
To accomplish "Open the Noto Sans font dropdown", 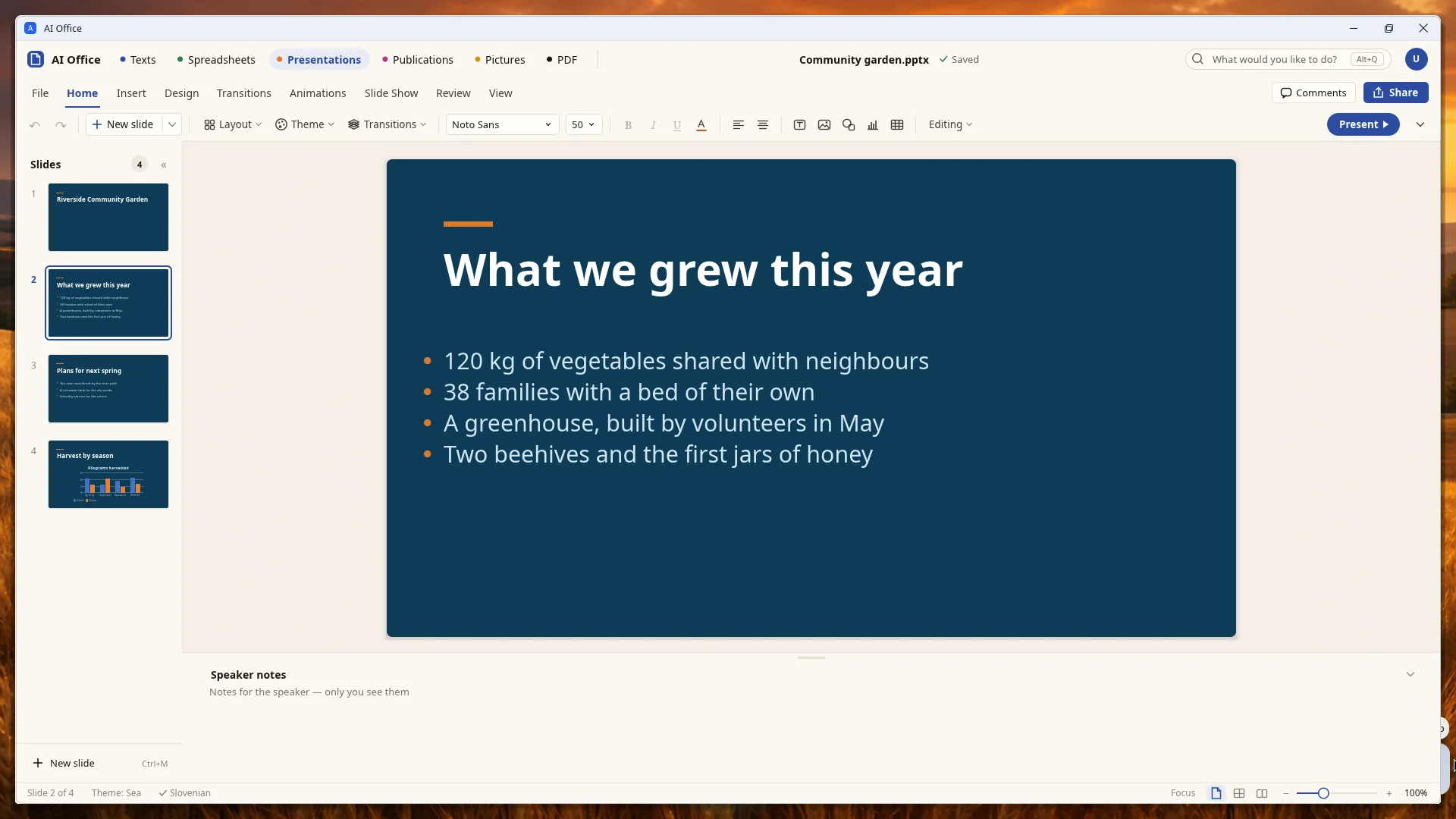I will (502, 125).
